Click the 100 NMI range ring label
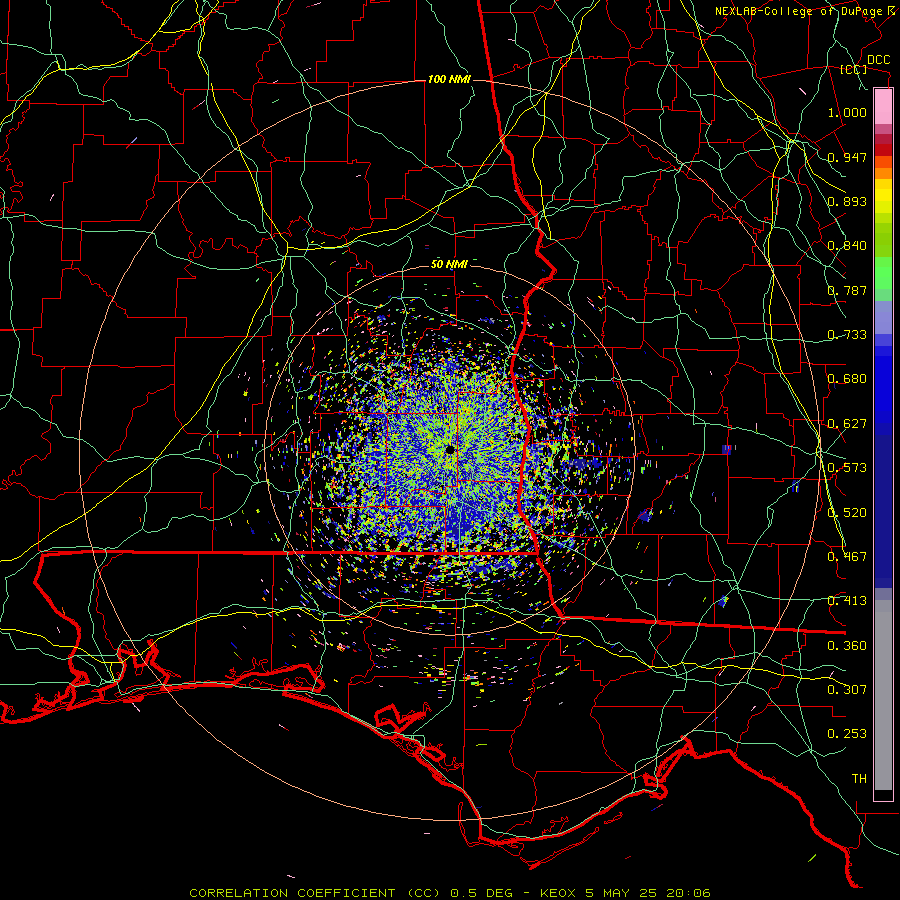 449,79
